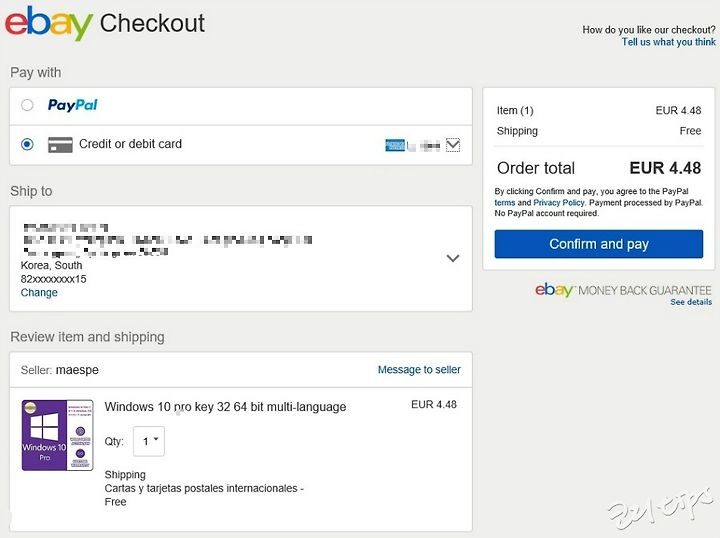Click the eBay Money Back Guarantee logo

[623, 290]
